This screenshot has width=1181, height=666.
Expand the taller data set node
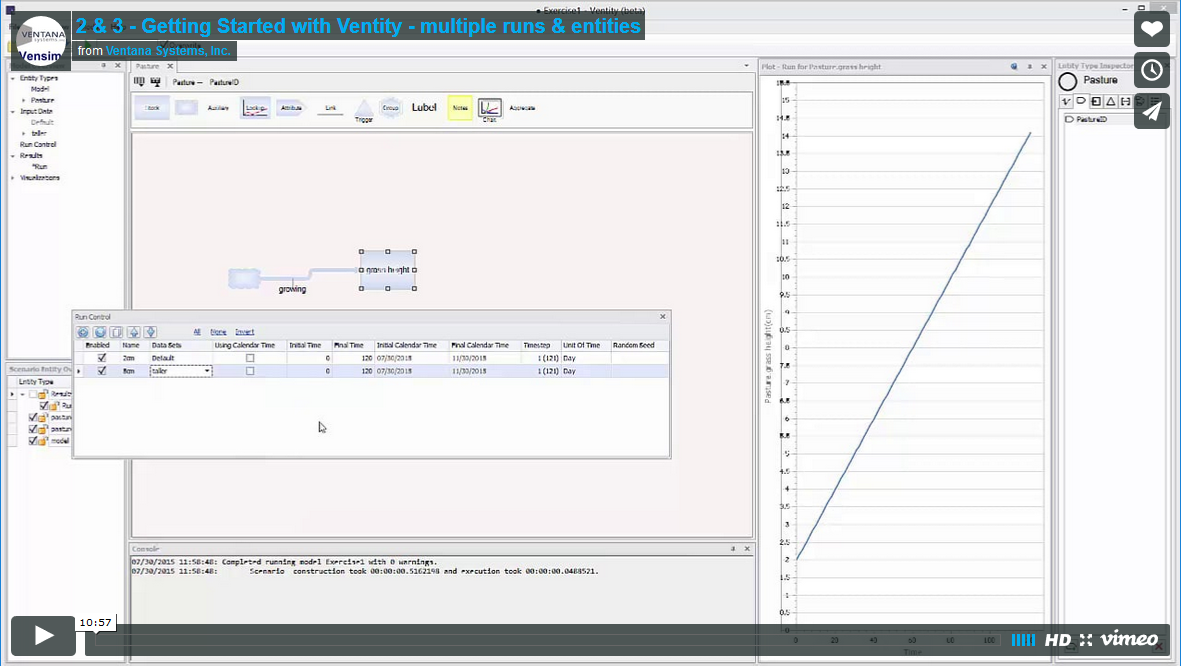(x=23, y=133)
